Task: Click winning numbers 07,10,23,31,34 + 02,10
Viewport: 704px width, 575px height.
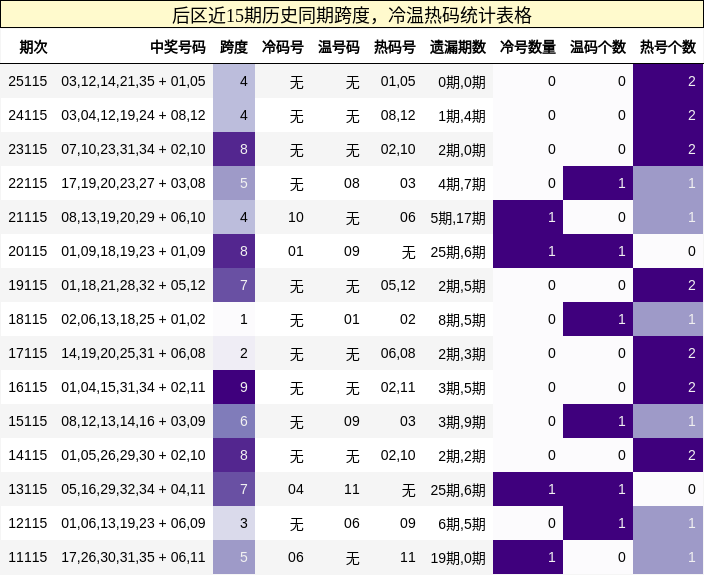Action: click(x=133, y=149)
